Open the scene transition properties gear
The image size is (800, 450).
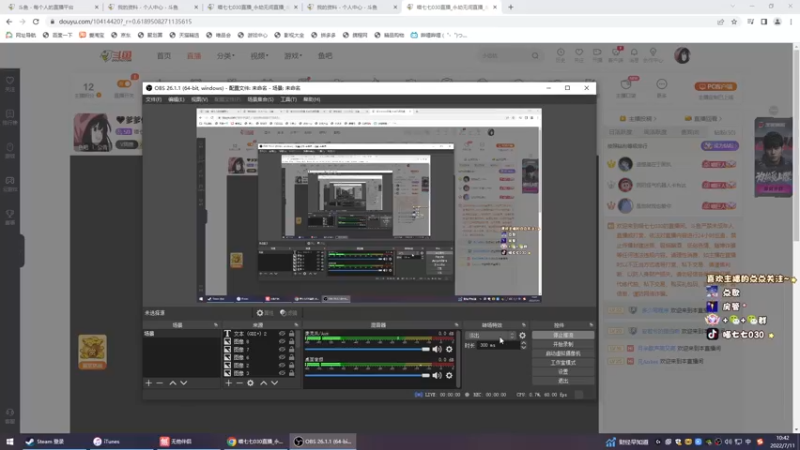[522, 335]
